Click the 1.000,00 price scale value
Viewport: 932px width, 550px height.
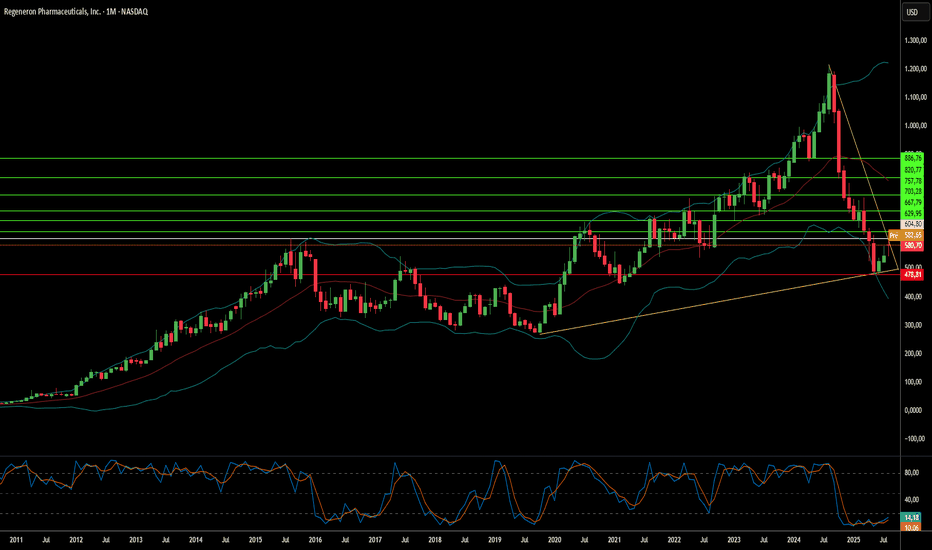click(x=915, y=125)
